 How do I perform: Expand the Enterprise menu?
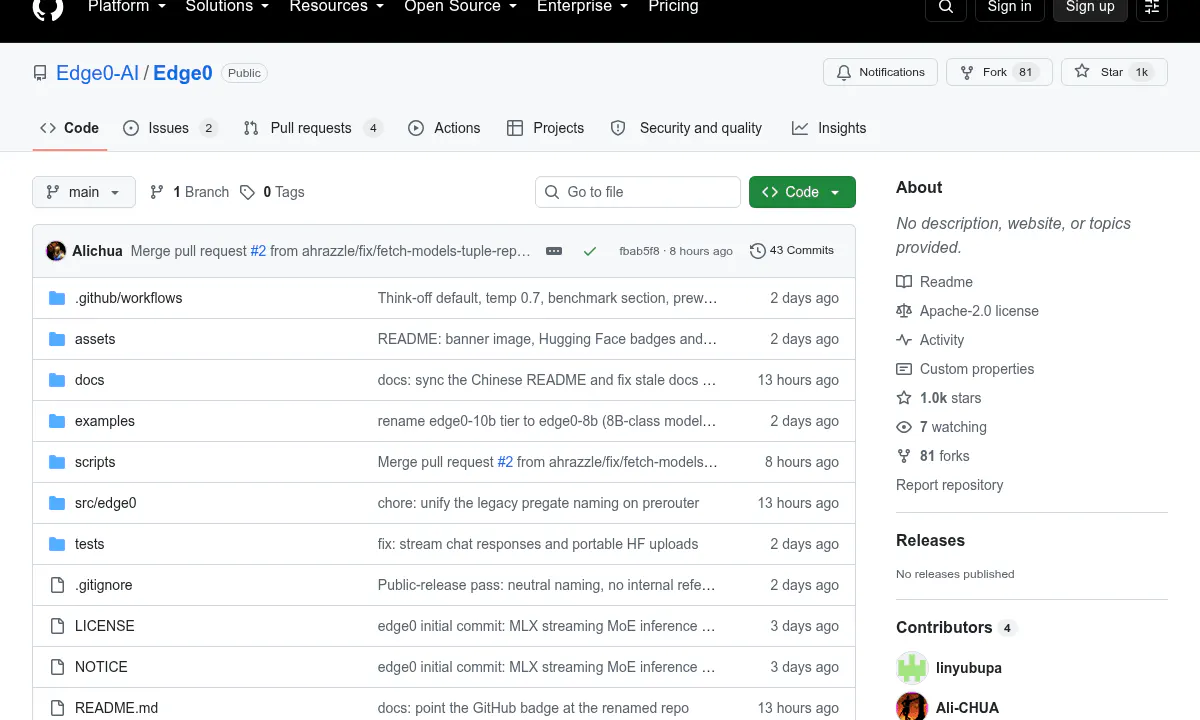point(582,7)
